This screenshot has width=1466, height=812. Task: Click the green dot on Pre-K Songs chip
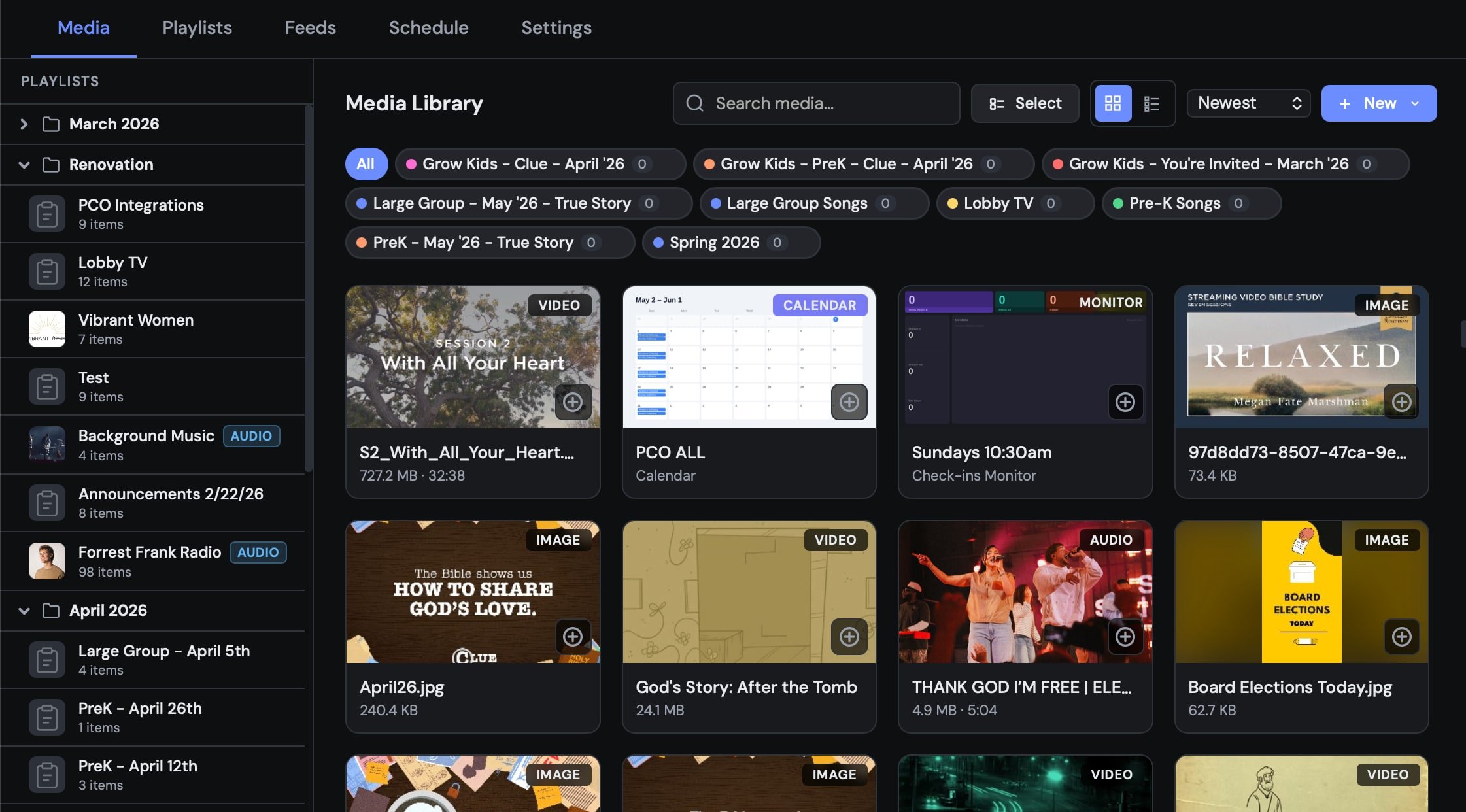(x=1118, y=203)
